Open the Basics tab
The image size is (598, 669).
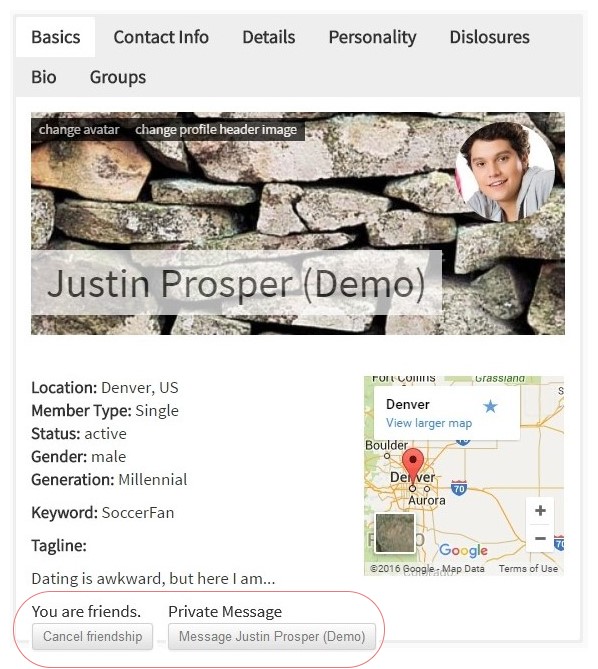[55, 37]
